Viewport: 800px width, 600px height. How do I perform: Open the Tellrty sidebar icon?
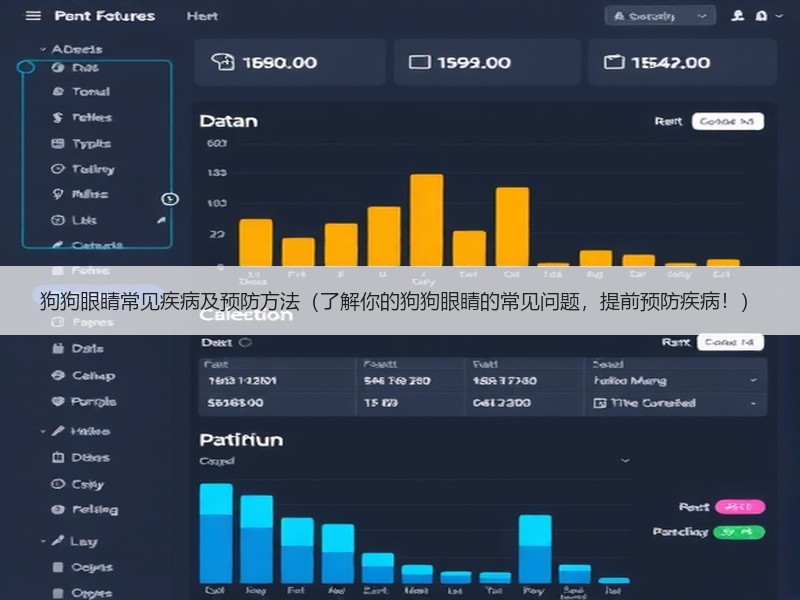click(x=58, y=169)
